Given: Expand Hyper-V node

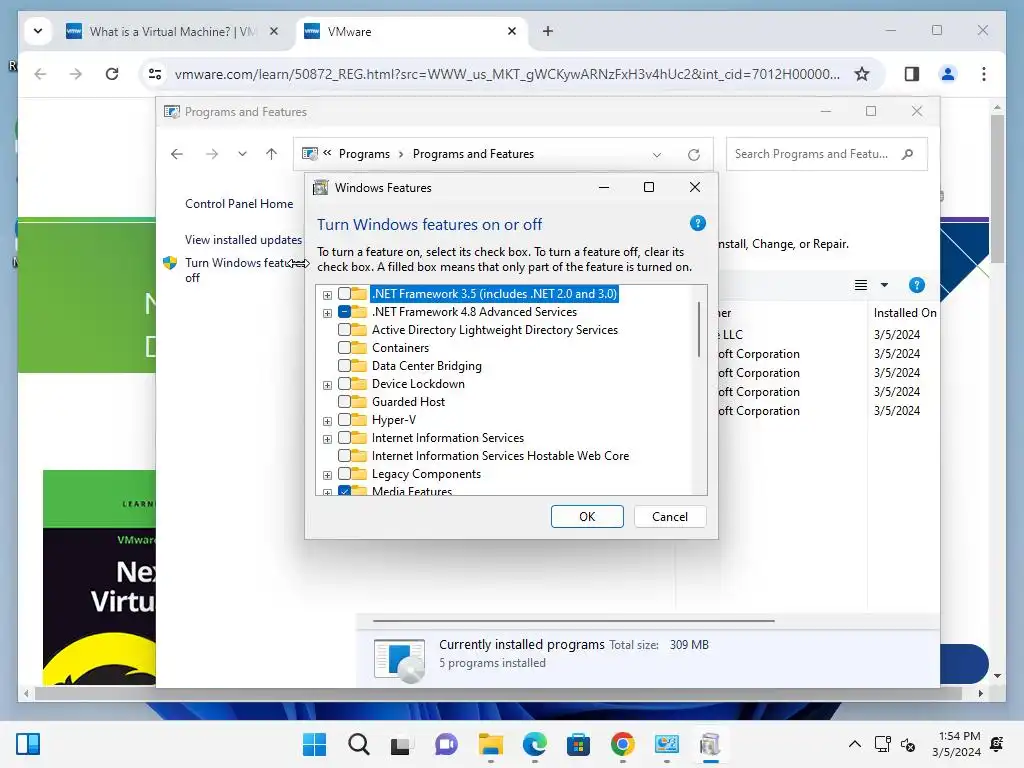Looking at the screenshot, I should click(327, 421).
